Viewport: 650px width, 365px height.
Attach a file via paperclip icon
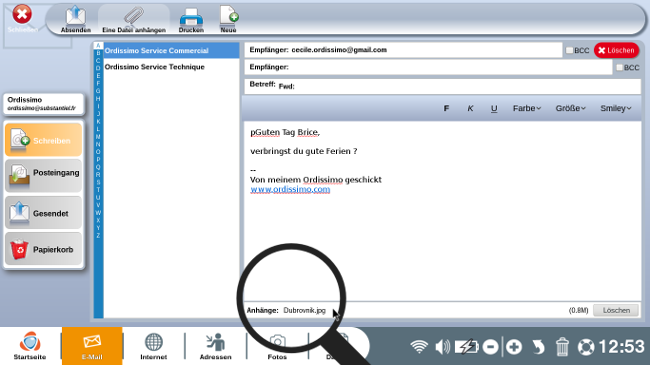tap(133, 19)
